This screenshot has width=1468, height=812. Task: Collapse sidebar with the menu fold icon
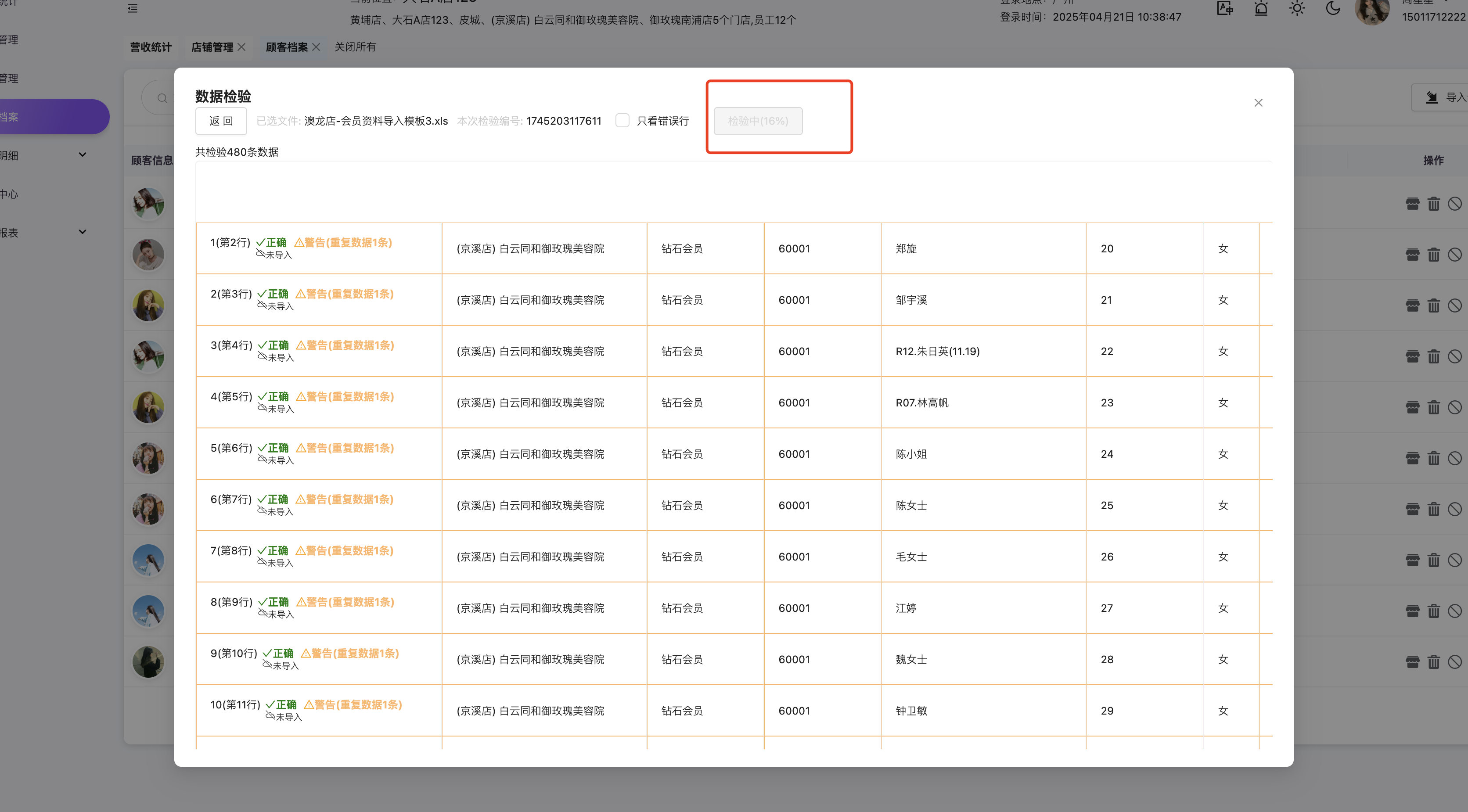[133, 8]
